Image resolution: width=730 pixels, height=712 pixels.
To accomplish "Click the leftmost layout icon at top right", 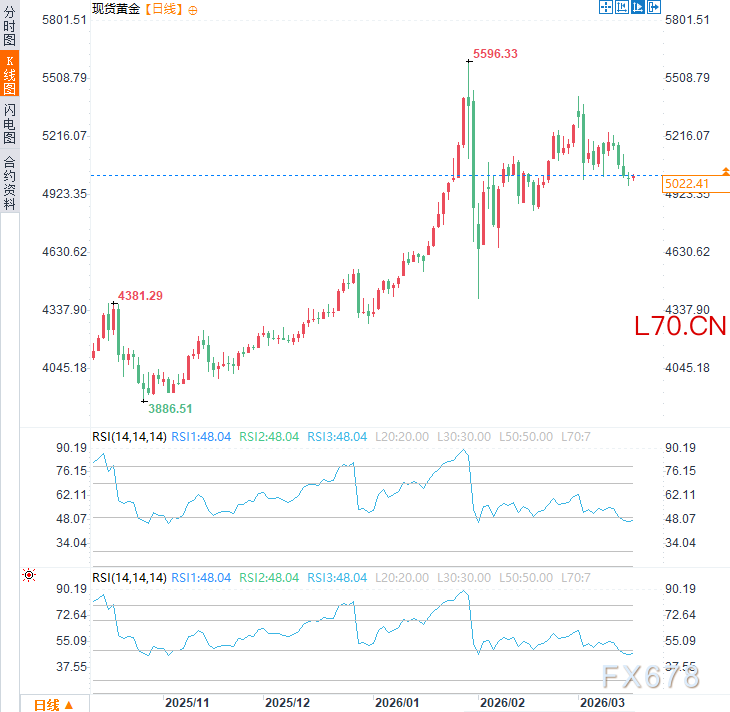I will coord(606,7).
